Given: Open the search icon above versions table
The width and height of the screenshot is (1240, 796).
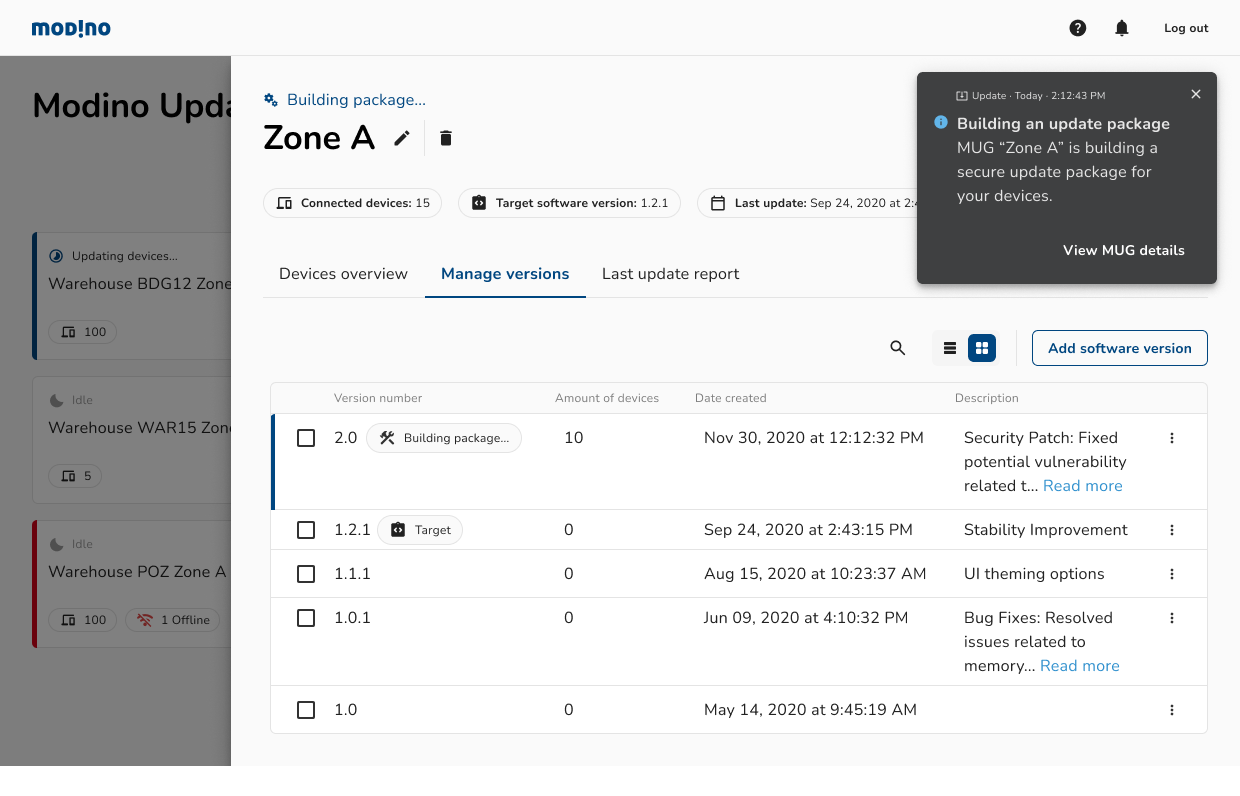Looking at the screenshot, I should tap(897, 348).
